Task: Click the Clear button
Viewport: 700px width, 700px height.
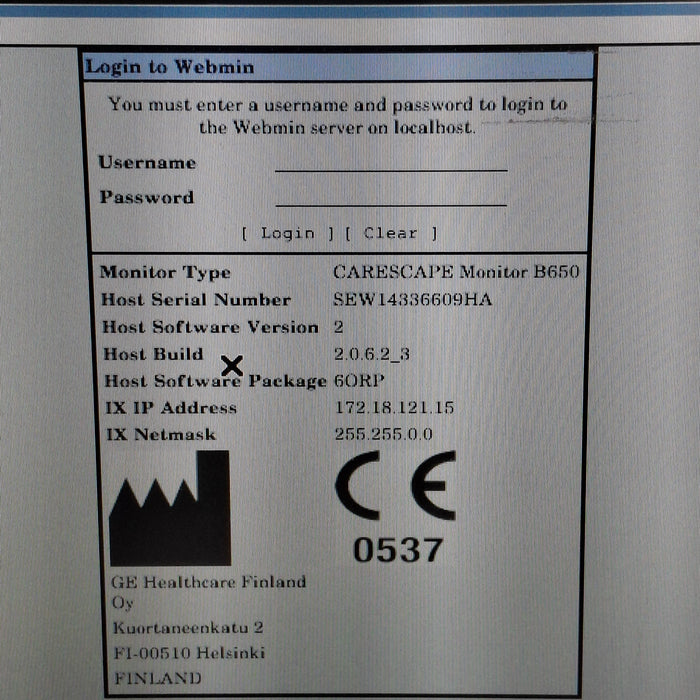Action: click(391, 233)
